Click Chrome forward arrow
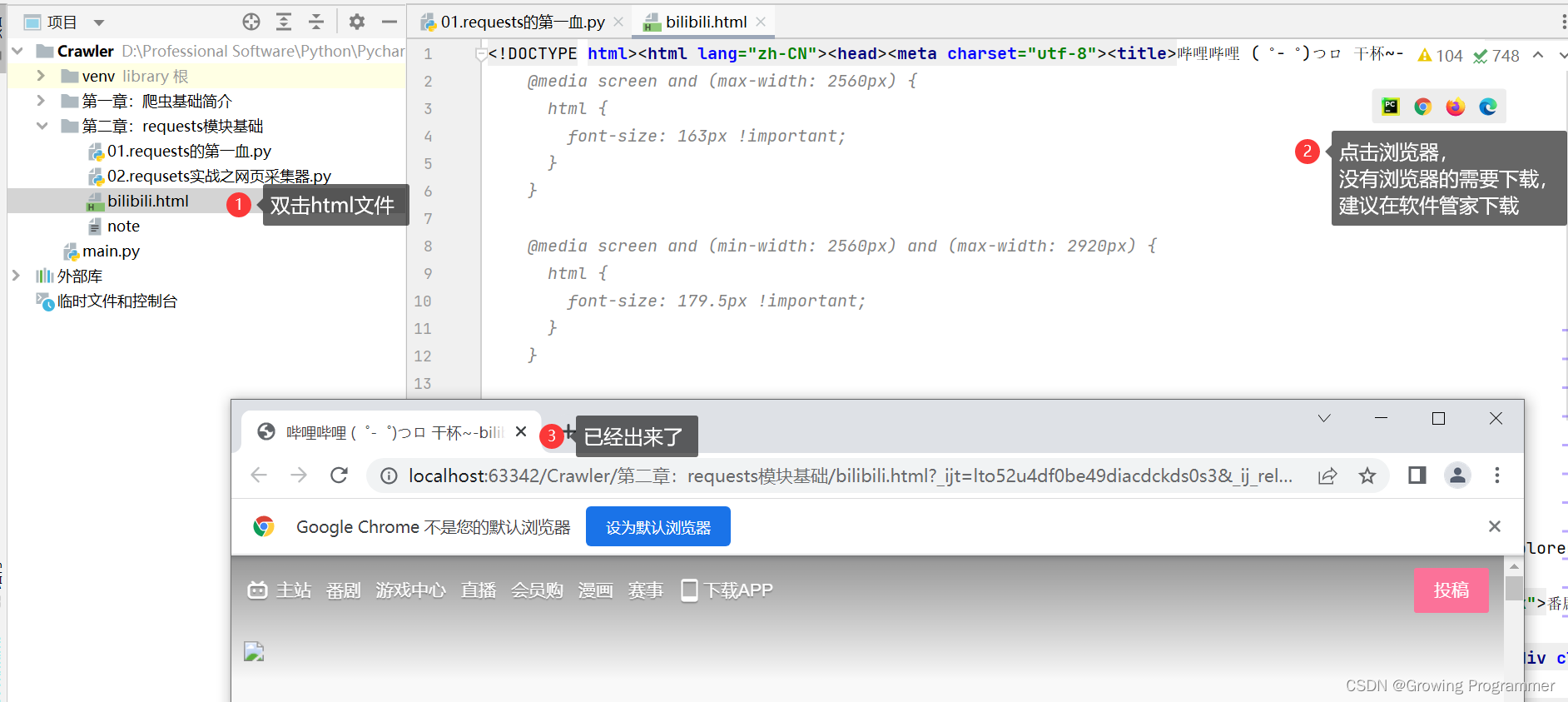This screenshot has height=702, width=1568. click(x=299, y=475)
